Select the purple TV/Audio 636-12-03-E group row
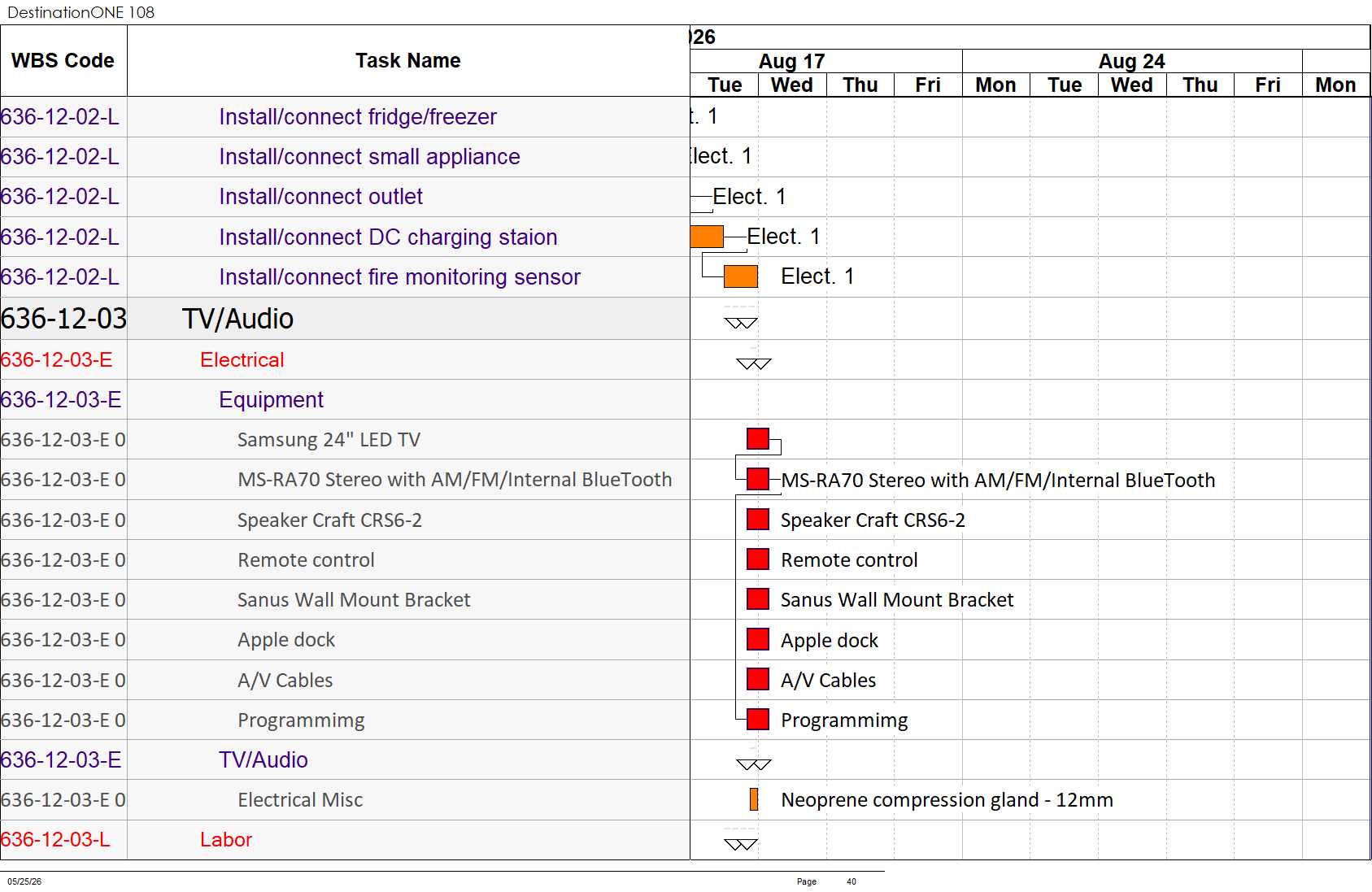Image resolution: width=1372 pixels, height=892 pixels. 263,760
